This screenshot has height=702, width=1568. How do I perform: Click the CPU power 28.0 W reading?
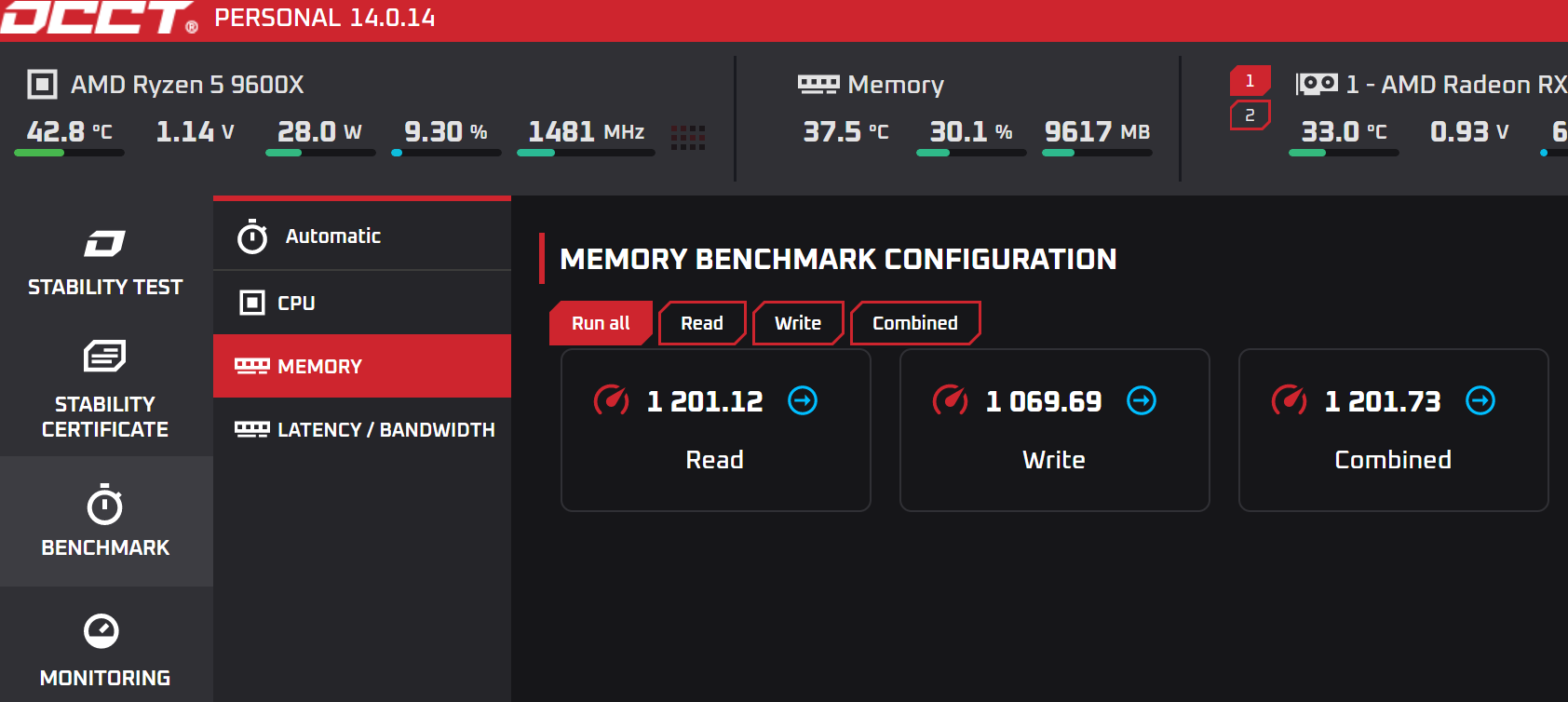[319, 131]
